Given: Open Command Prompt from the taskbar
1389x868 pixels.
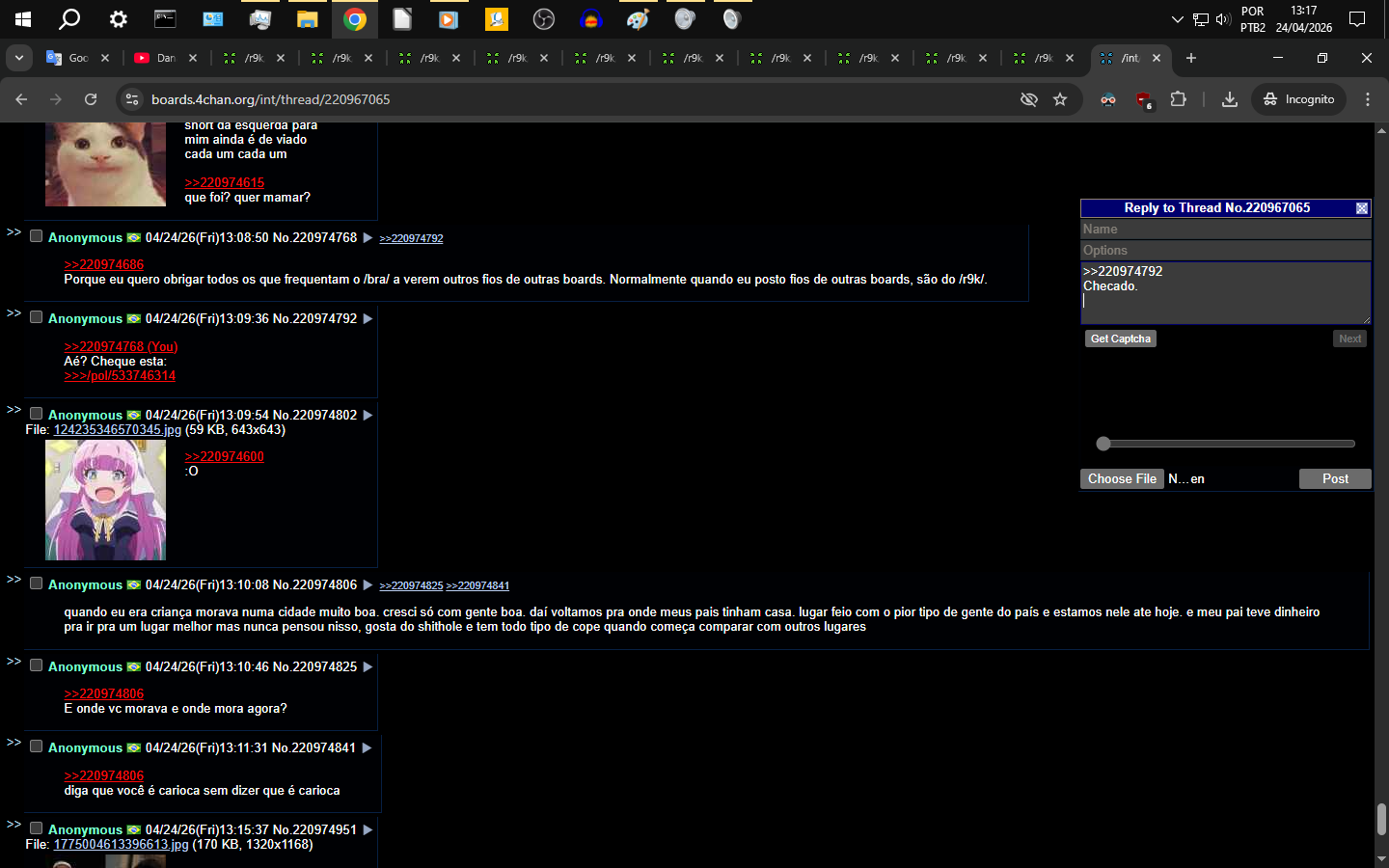Looking at the screenshot, I should (165, 19).
